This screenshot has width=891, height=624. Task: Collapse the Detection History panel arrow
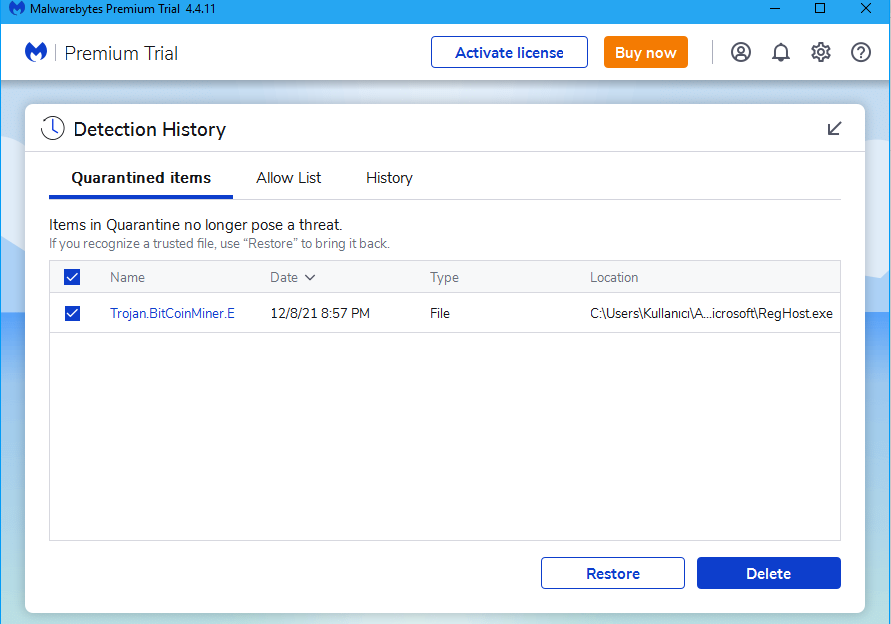834,128
